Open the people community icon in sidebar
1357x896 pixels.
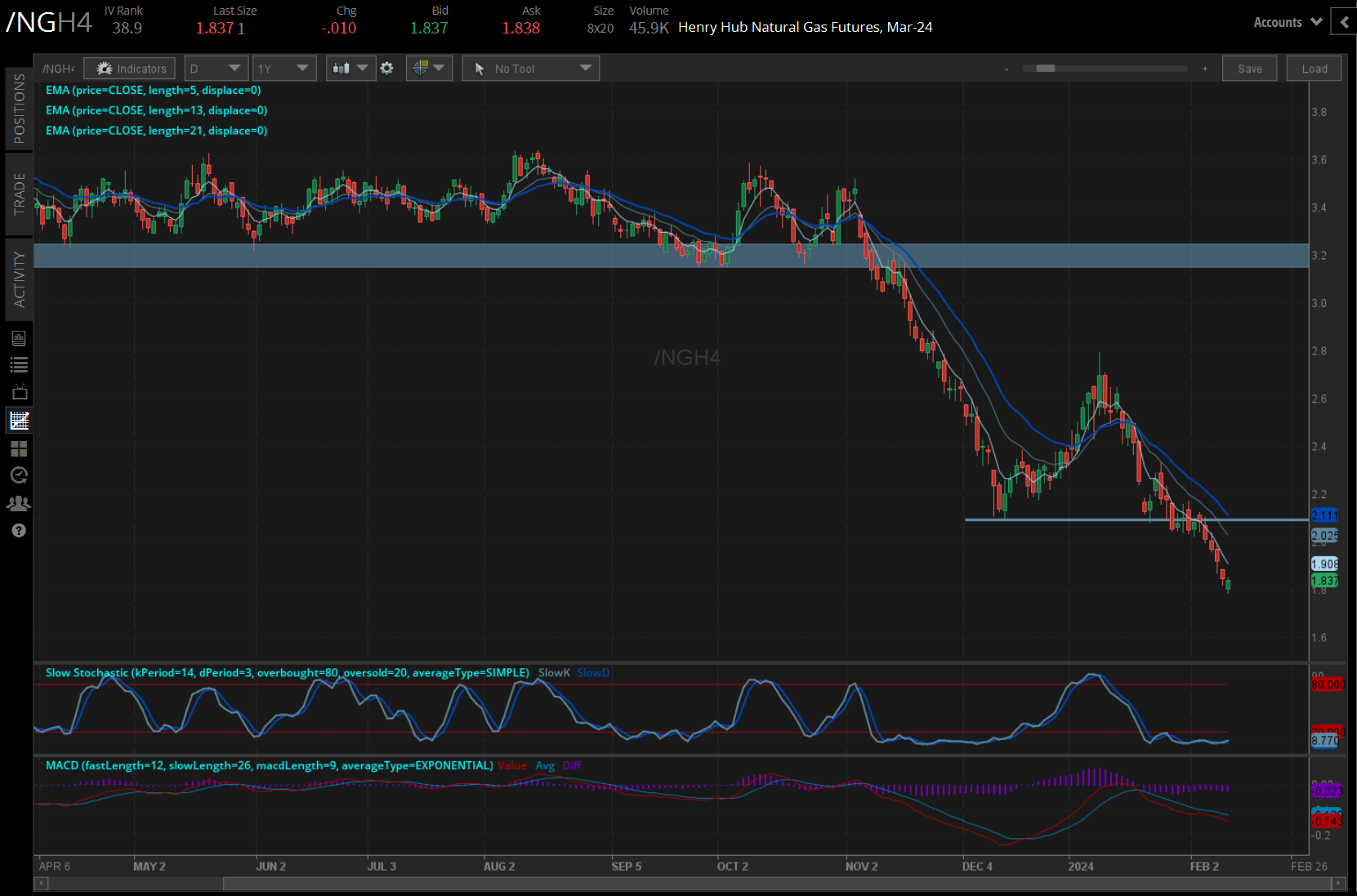point(19,503)
